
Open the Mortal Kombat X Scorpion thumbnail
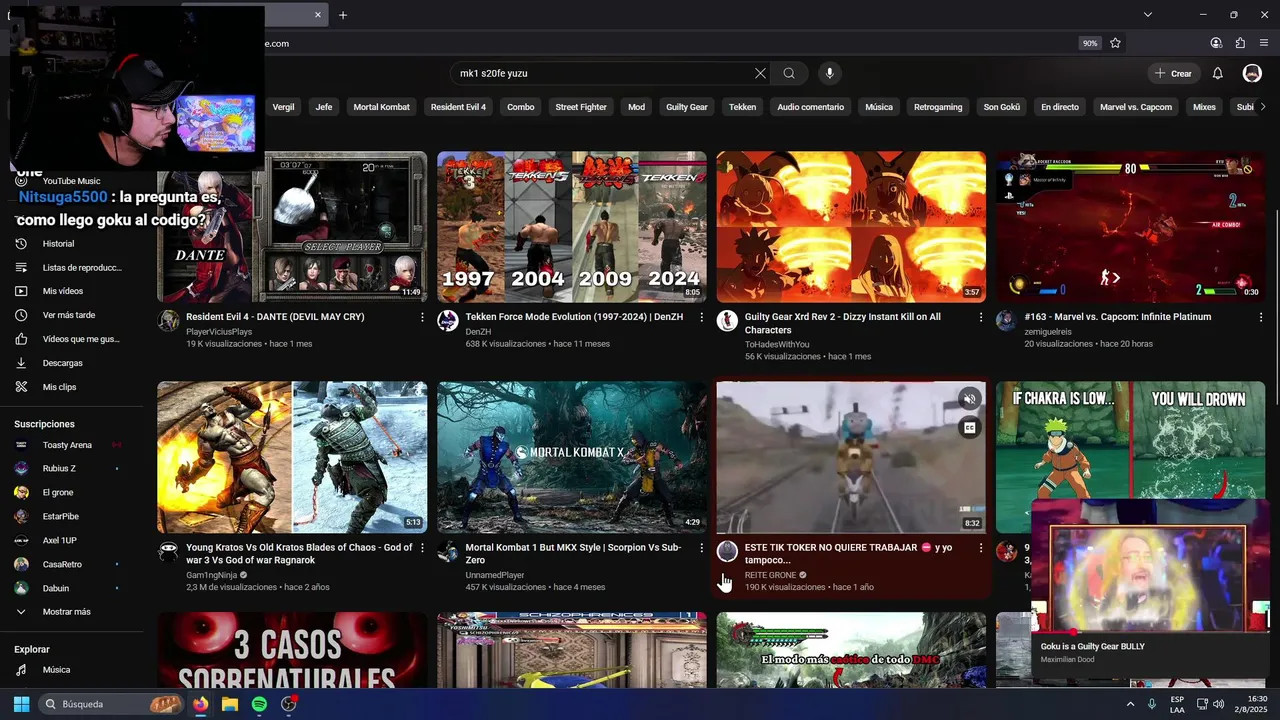[x=571, y=457]
